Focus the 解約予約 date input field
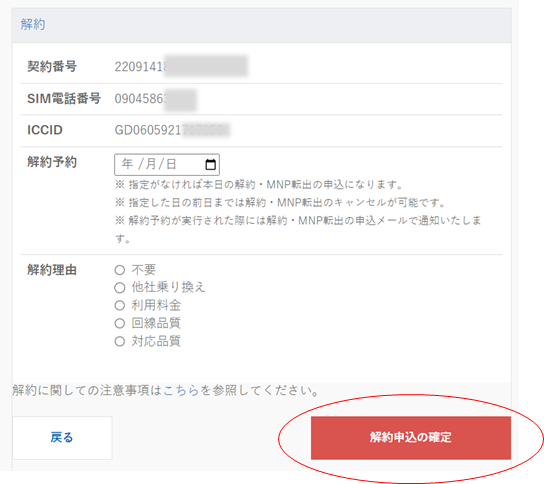This screenshot has width=544, height=484. point(167,164)
